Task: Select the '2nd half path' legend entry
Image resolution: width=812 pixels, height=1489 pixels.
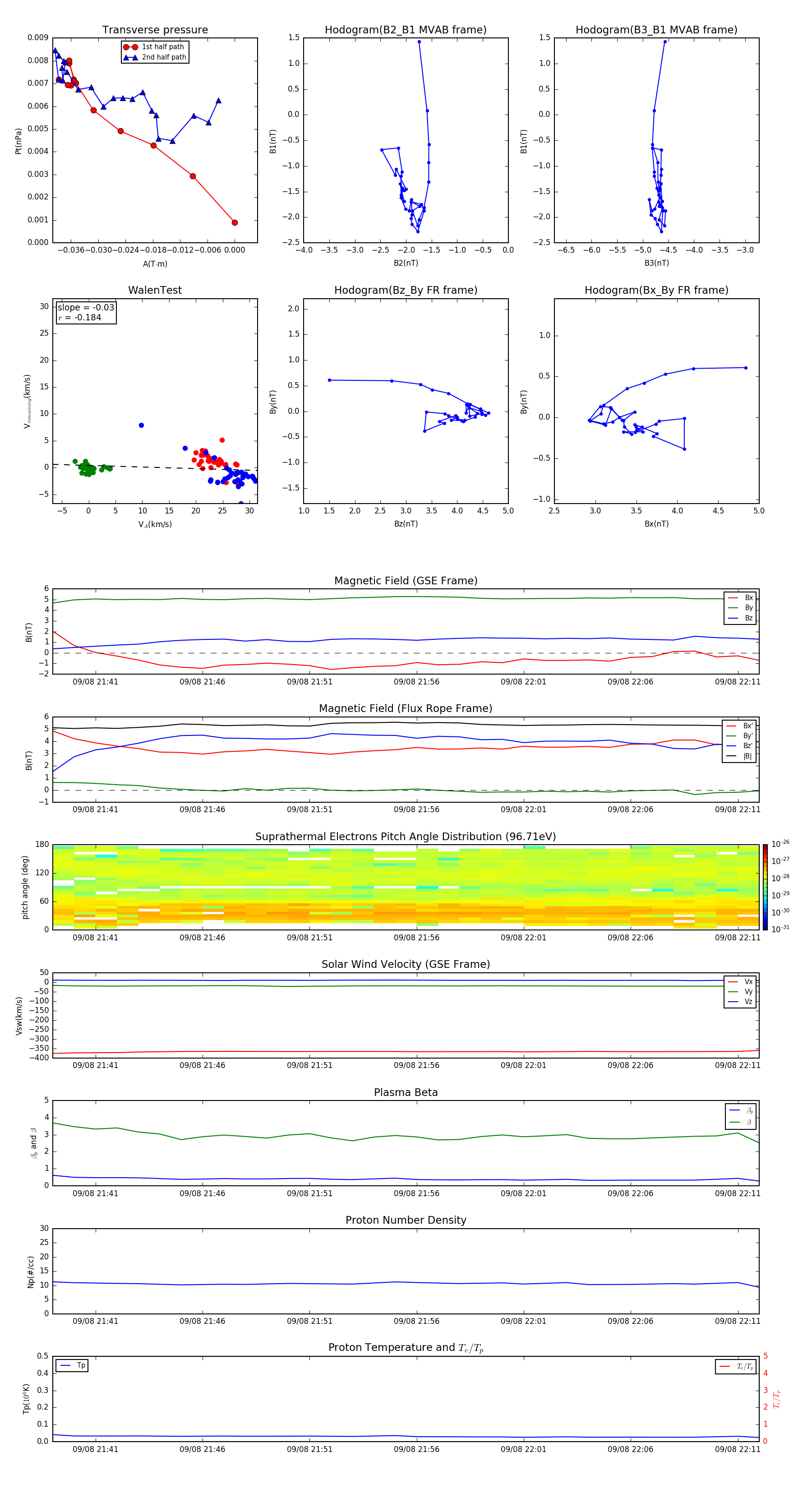Action: tap(155, 57)
